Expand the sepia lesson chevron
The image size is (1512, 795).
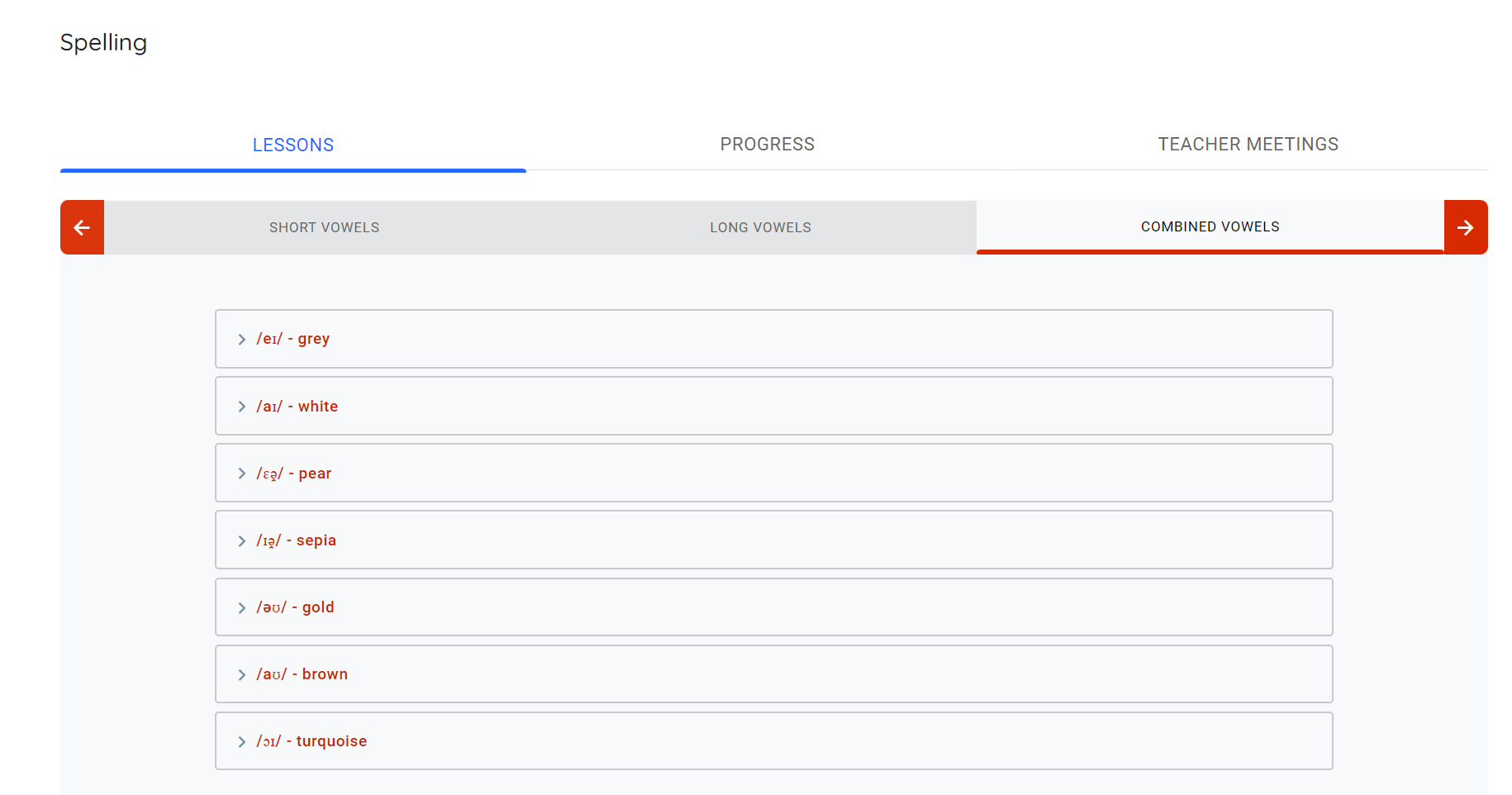pos(241,541)
